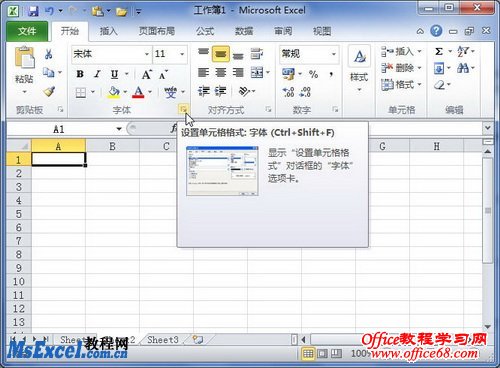Select the Sheet3 worksheet tab

pyautogui.click(x=163, y=340)
